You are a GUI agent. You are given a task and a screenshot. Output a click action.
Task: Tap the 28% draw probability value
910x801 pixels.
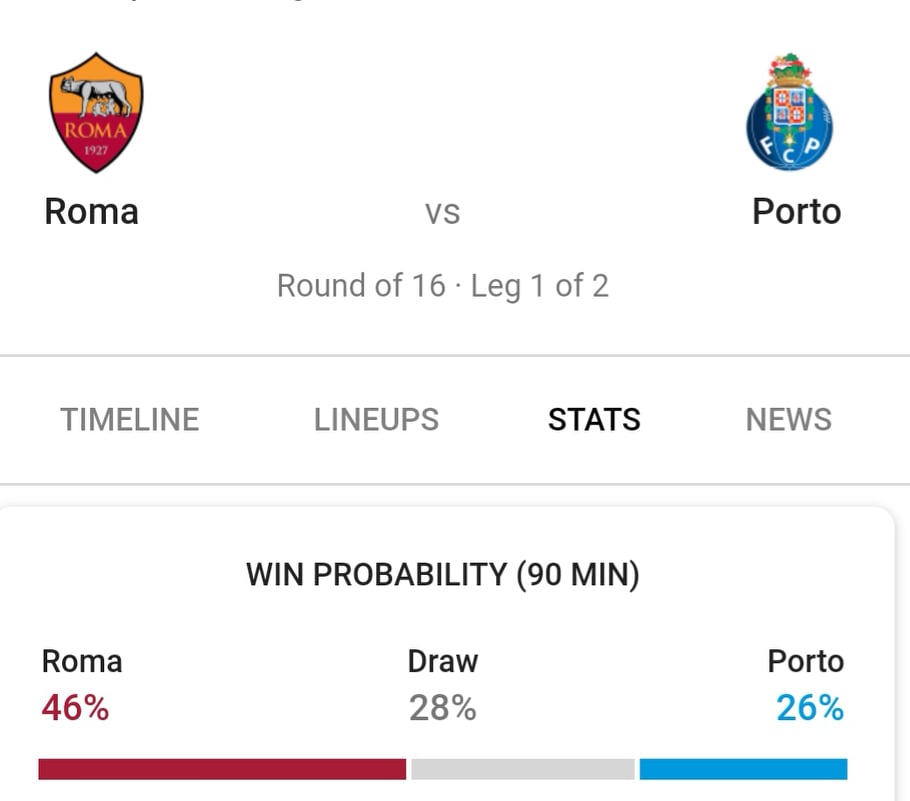(x=442, y=708)
